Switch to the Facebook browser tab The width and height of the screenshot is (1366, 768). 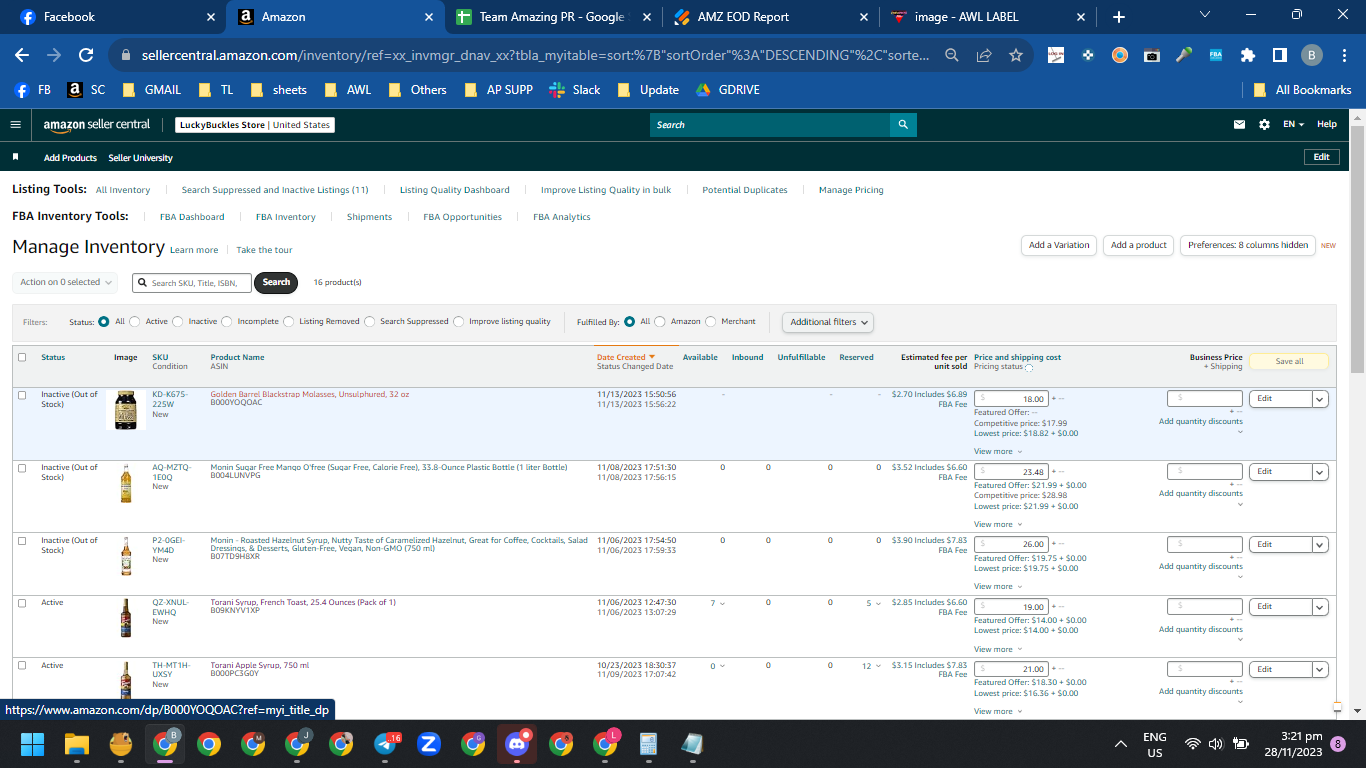click(x=115, y=17)
